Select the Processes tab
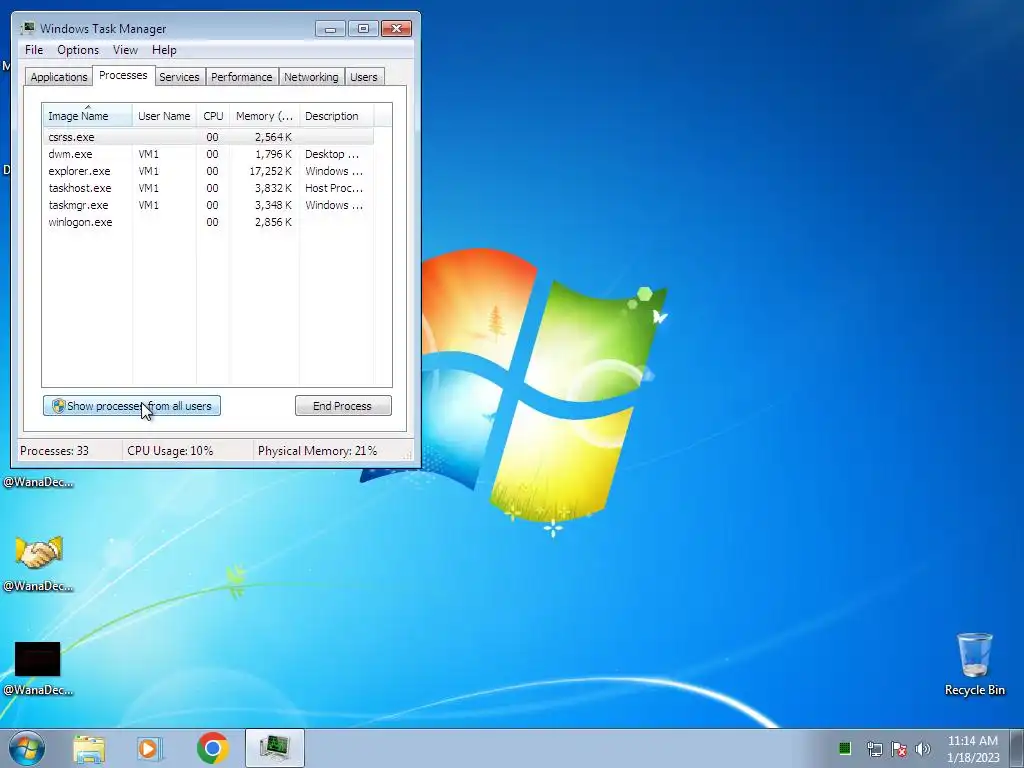Image resolution: width=1024 pixels, height=768 pixels. point(123,75)
